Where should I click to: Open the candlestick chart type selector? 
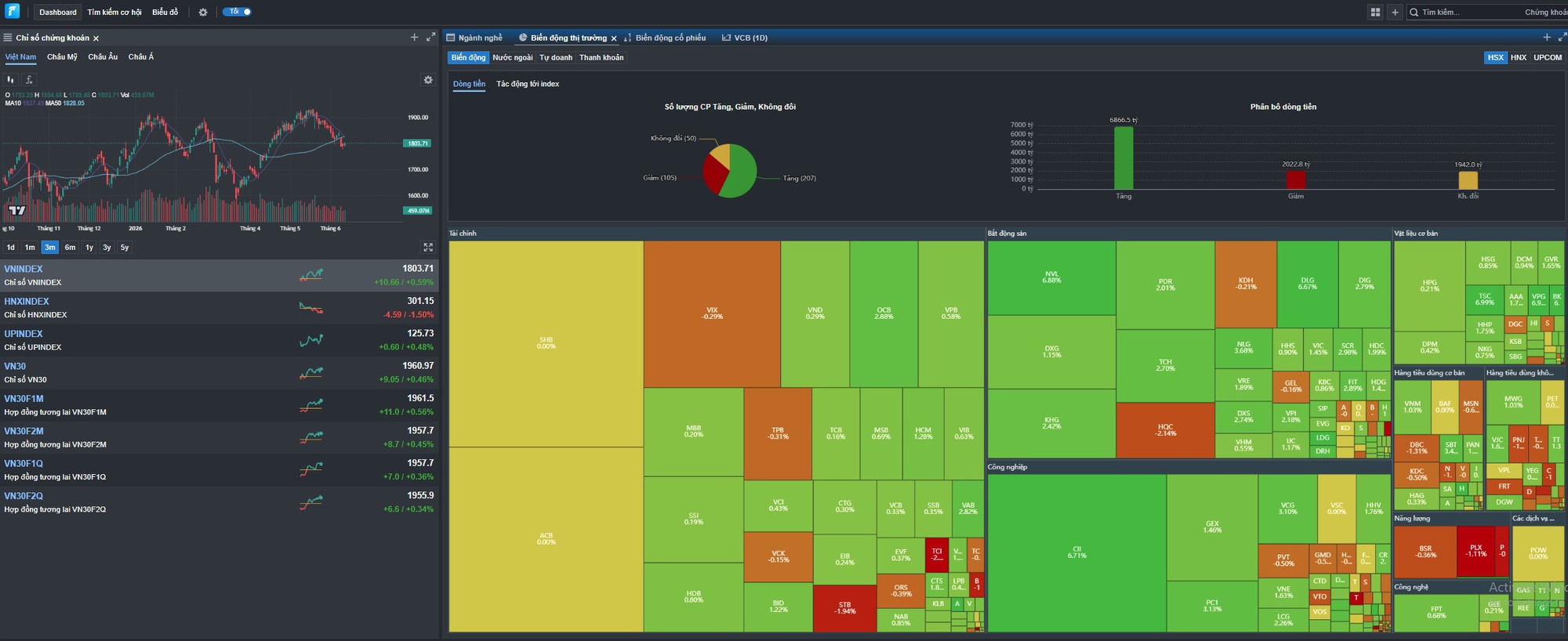click(11, 80)
